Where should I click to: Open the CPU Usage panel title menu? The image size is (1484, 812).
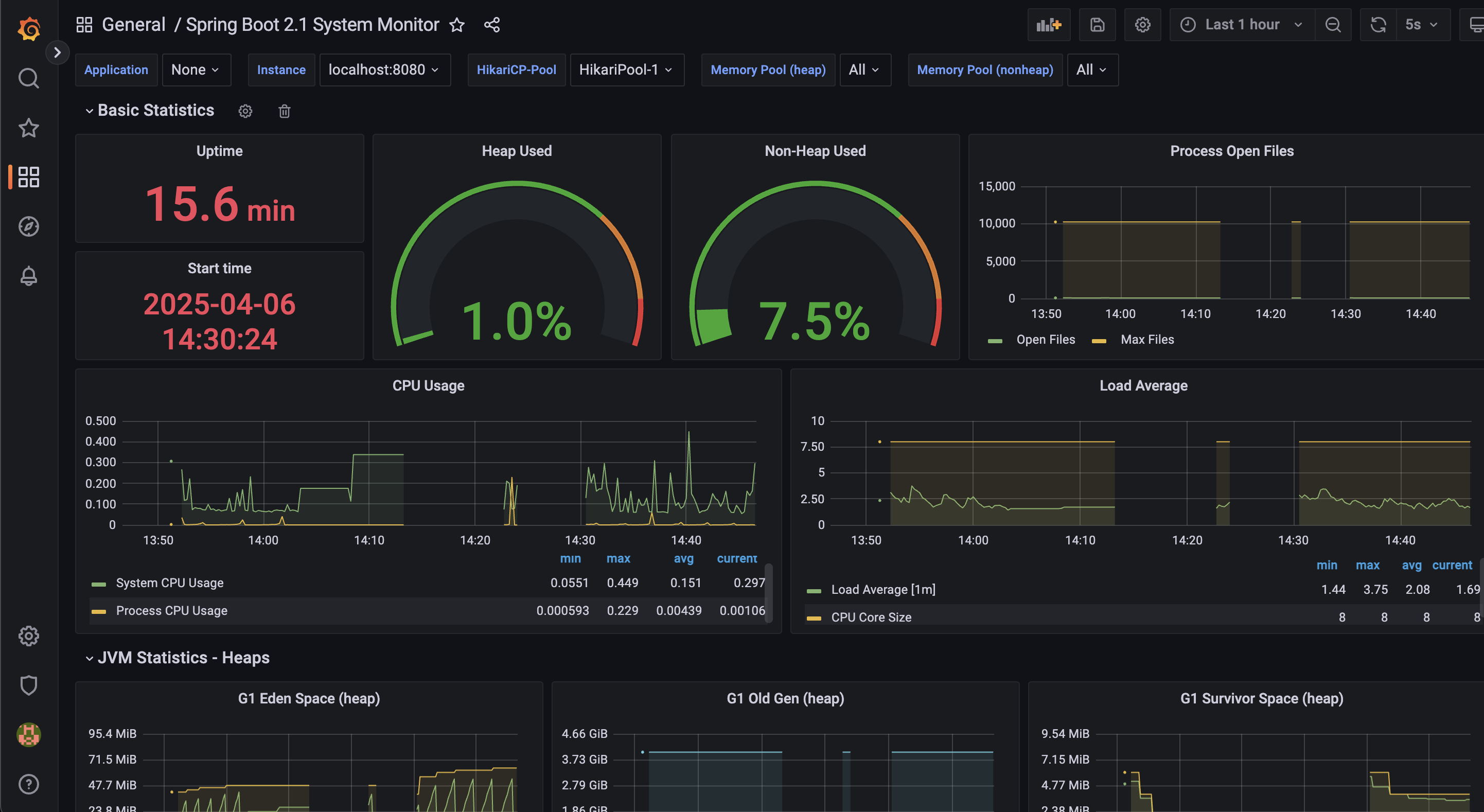(428, 385)
